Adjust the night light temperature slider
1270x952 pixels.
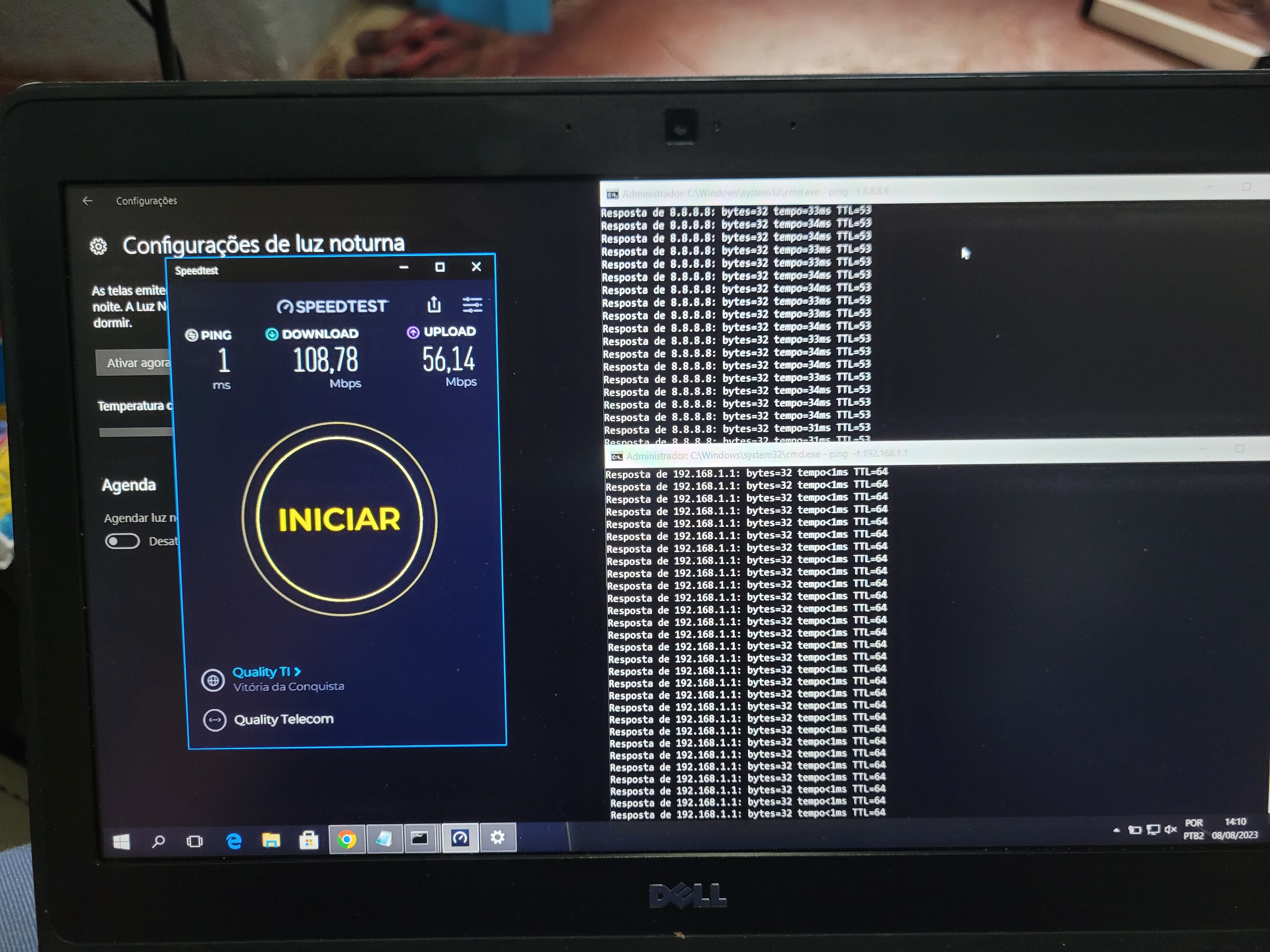(135, 433)
